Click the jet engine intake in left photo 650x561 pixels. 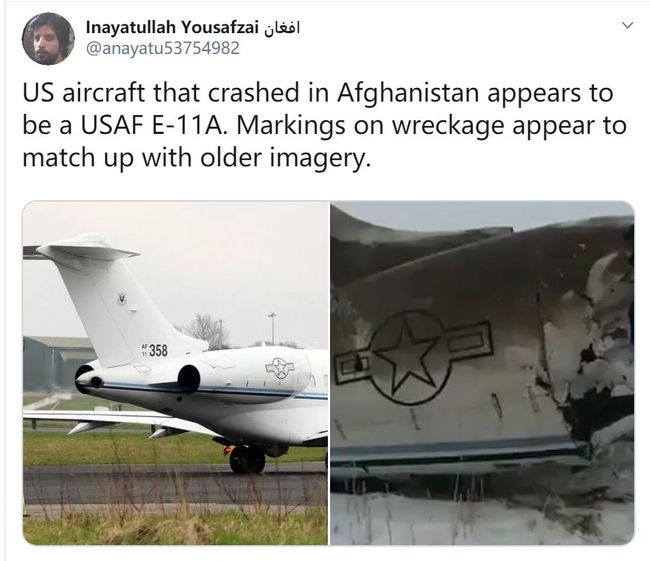189,379
